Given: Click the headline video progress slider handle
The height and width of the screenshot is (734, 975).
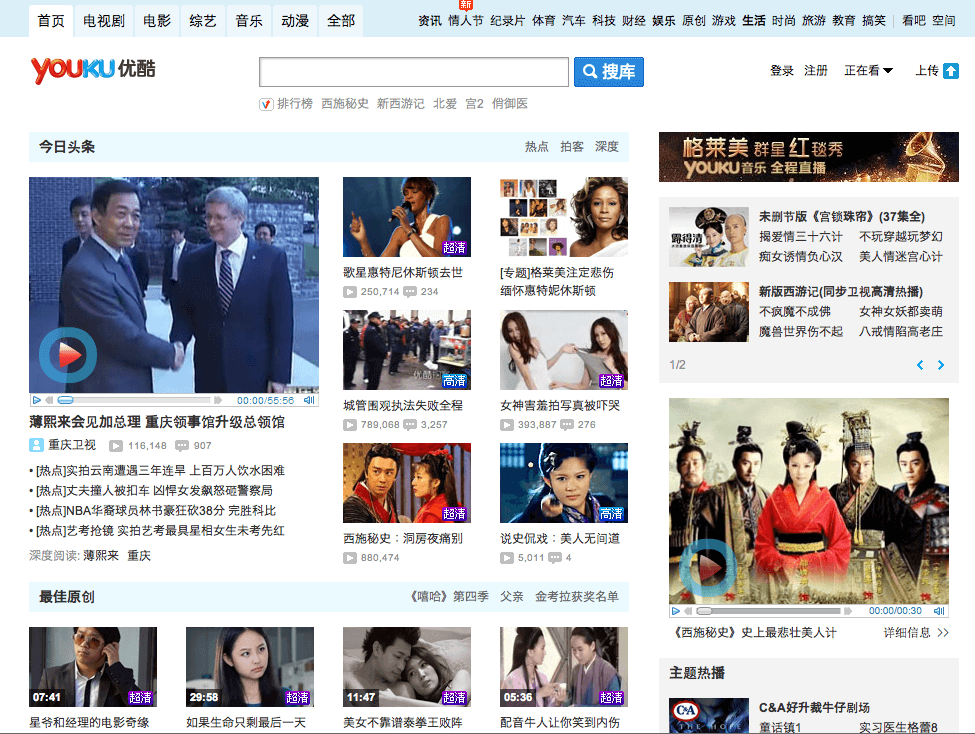Looking at the screenshot, I should point(65,400).
